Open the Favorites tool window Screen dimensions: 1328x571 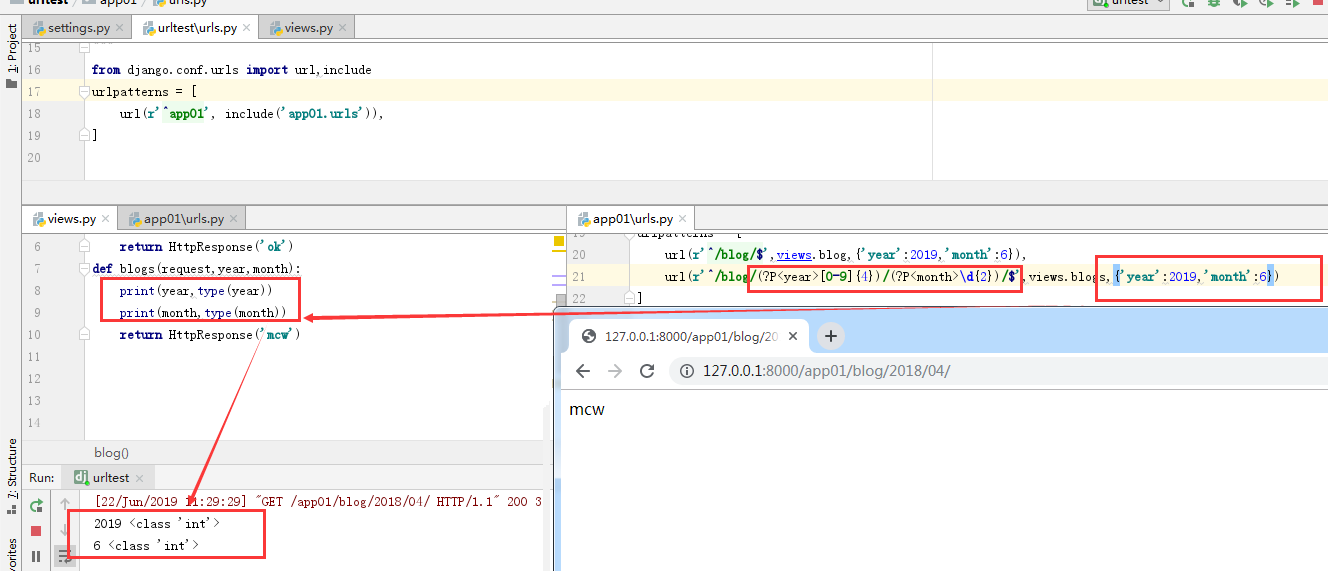12,555
